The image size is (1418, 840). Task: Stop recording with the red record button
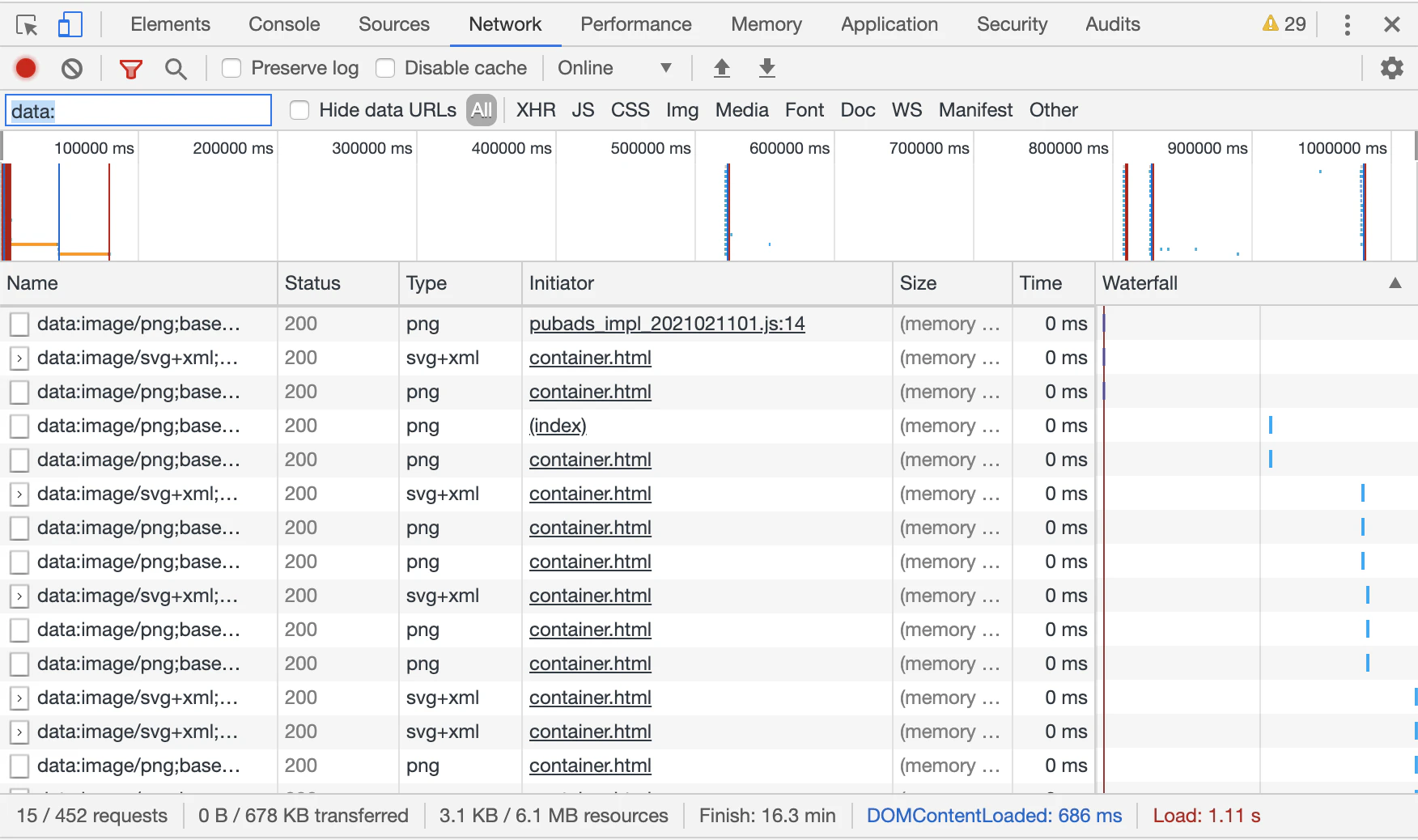coord(26,68)
